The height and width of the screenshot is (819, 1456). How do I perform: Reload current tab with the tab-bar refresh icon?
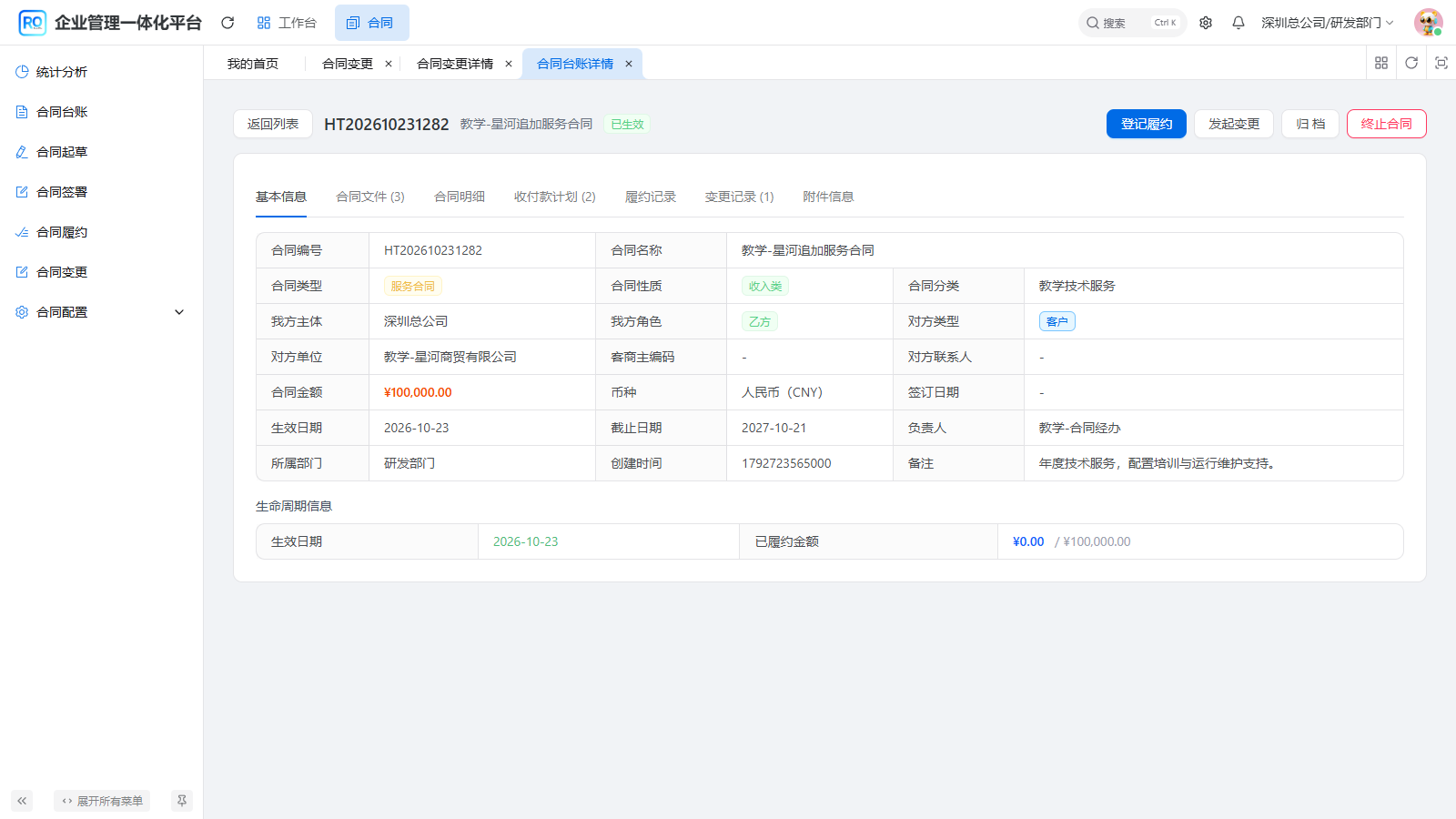click(1411, 63)
